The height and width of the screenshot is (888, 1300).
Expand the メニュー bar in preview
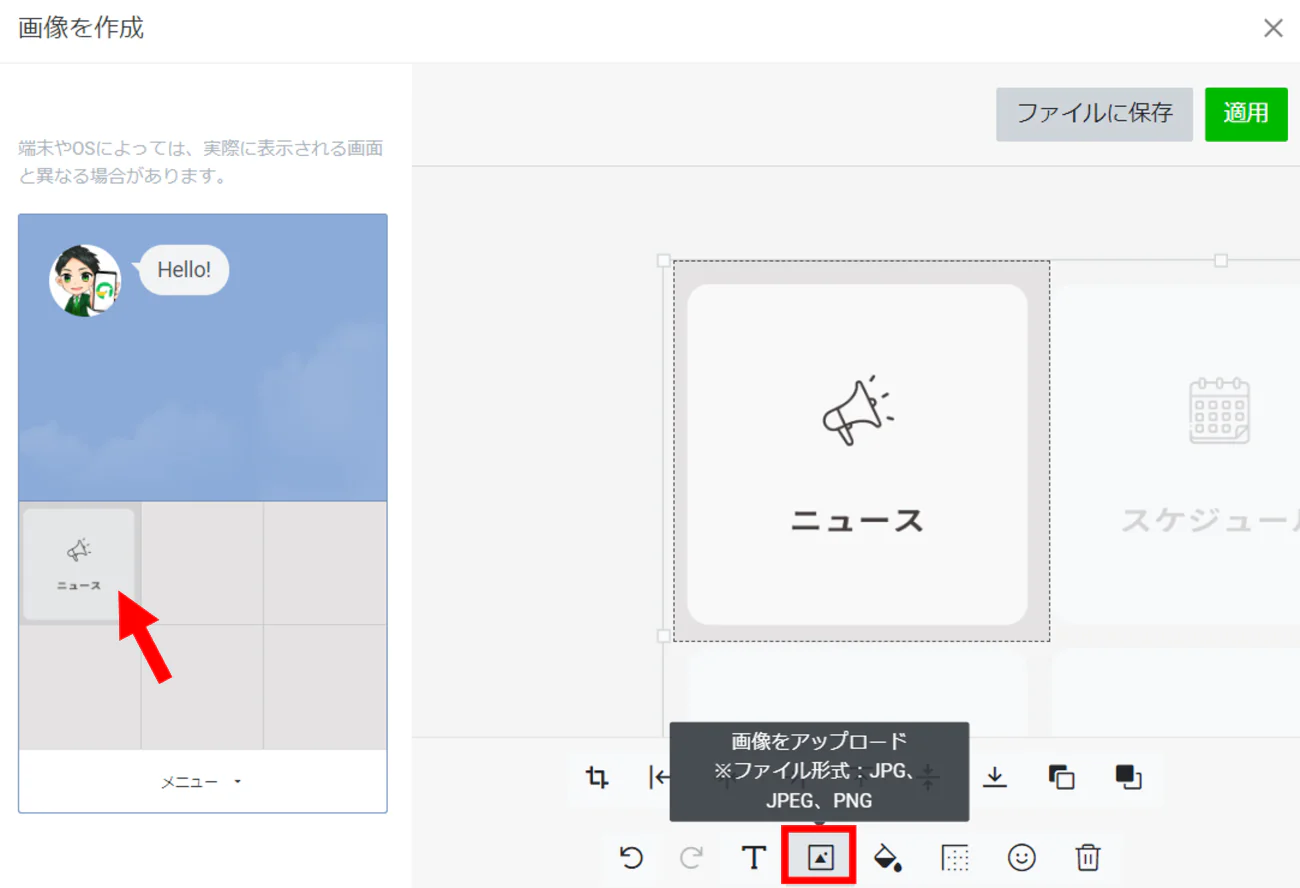click(202, 782)
